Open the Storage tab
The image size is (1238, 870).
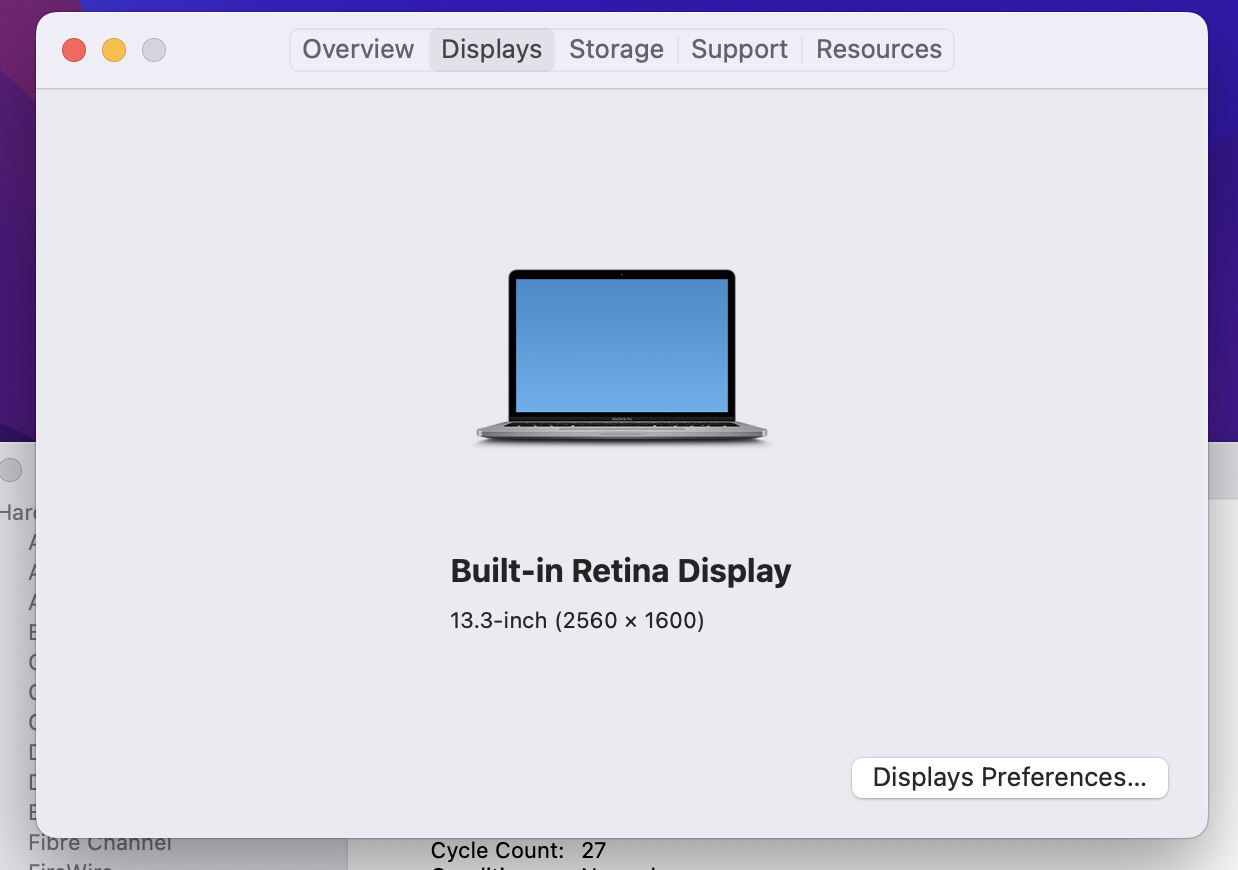[x=616, y=50]
